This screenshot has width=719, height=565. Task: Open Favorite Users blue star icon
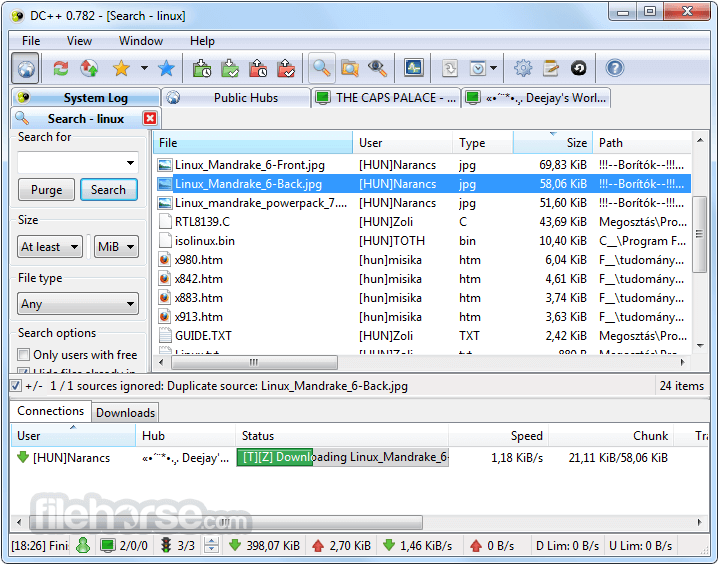point(166,69)
